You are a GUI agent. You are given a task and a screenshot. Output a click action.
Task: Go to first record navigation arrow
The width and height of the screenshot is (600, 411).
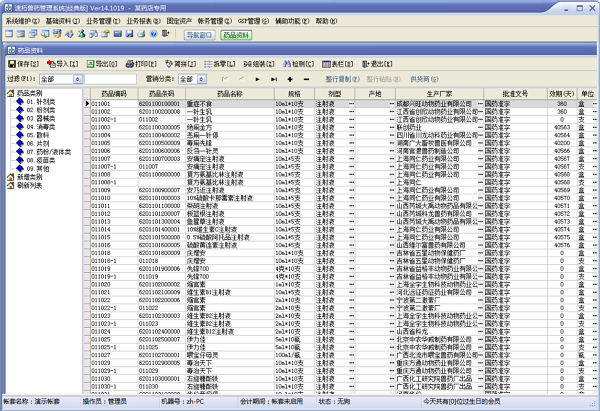[225, 79]
